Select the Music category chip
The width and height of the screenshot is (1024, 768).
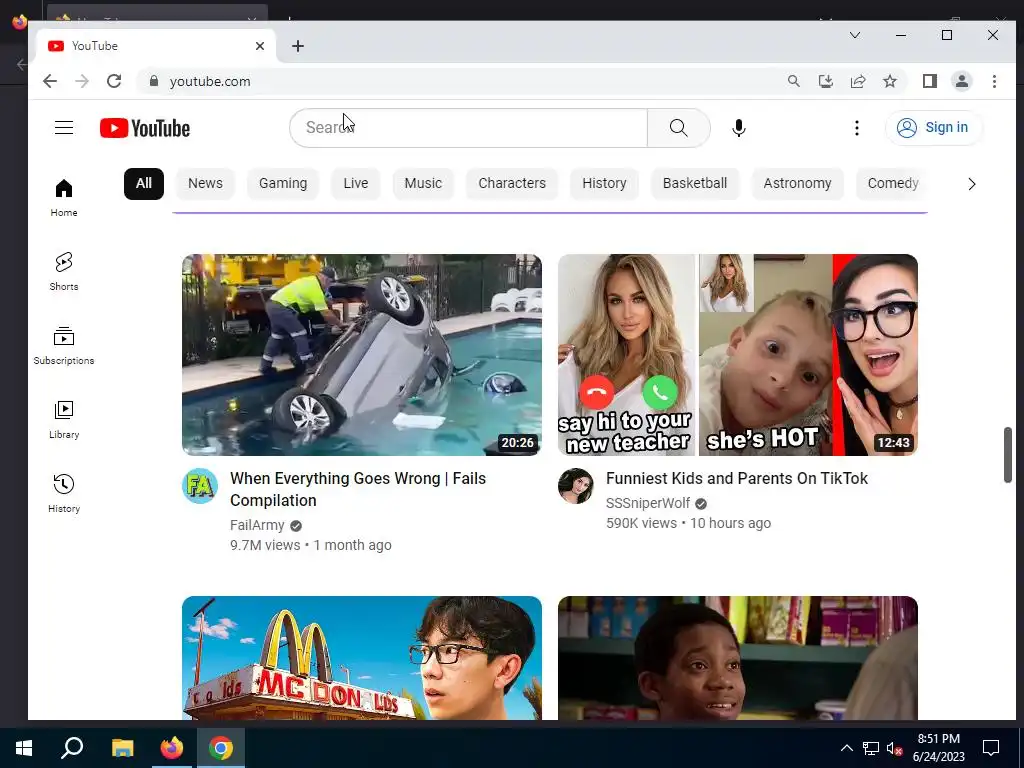(423, 184)
